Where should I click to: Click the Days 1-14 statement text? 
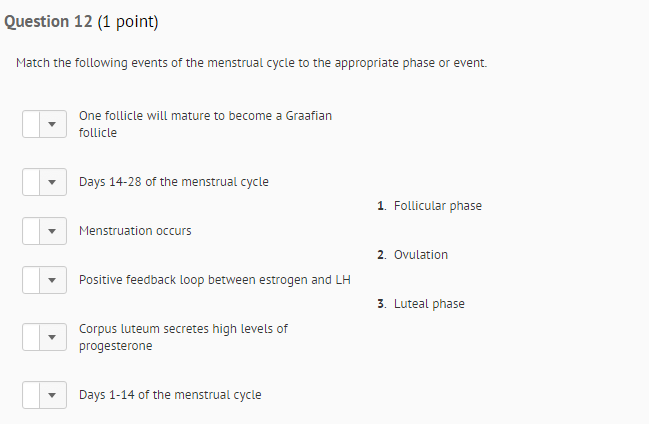(170, 395)
